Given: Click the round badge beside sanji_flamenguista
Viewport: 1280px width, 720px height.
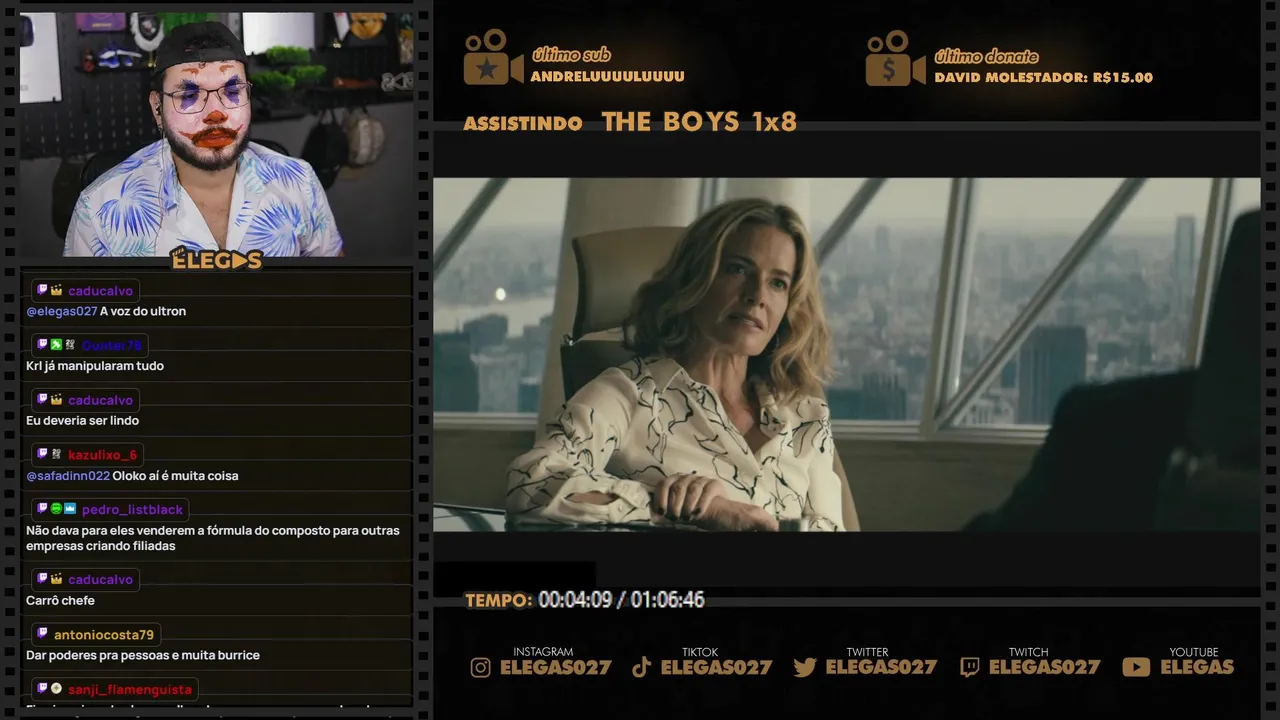Looking at the screenshot, I should (56, 689).
